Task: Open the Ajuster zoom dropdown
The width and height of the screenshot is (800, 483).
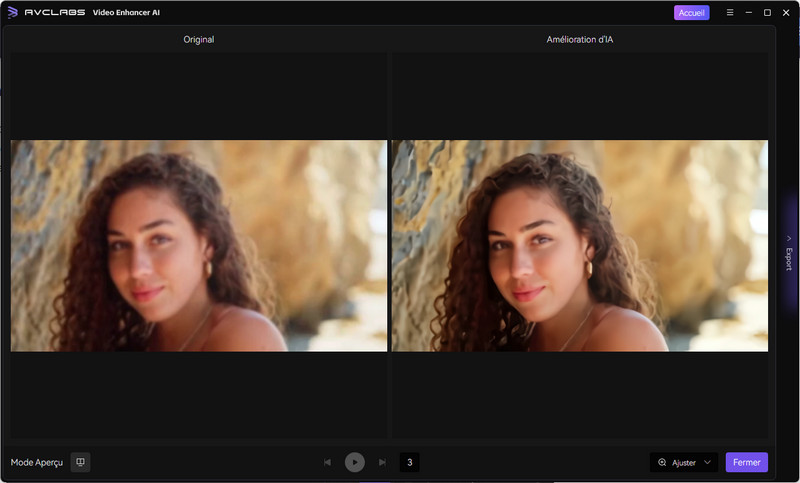Action: coord(707,462)
